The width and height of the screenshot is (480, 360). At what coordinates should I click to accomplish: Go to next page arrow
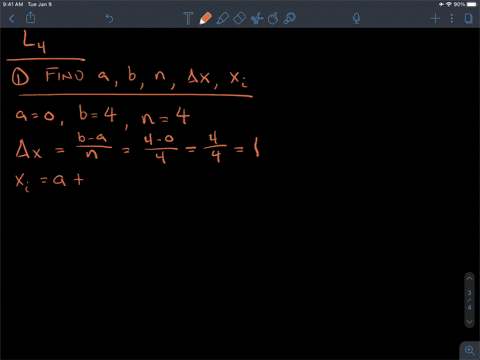[x=469, y=322]
